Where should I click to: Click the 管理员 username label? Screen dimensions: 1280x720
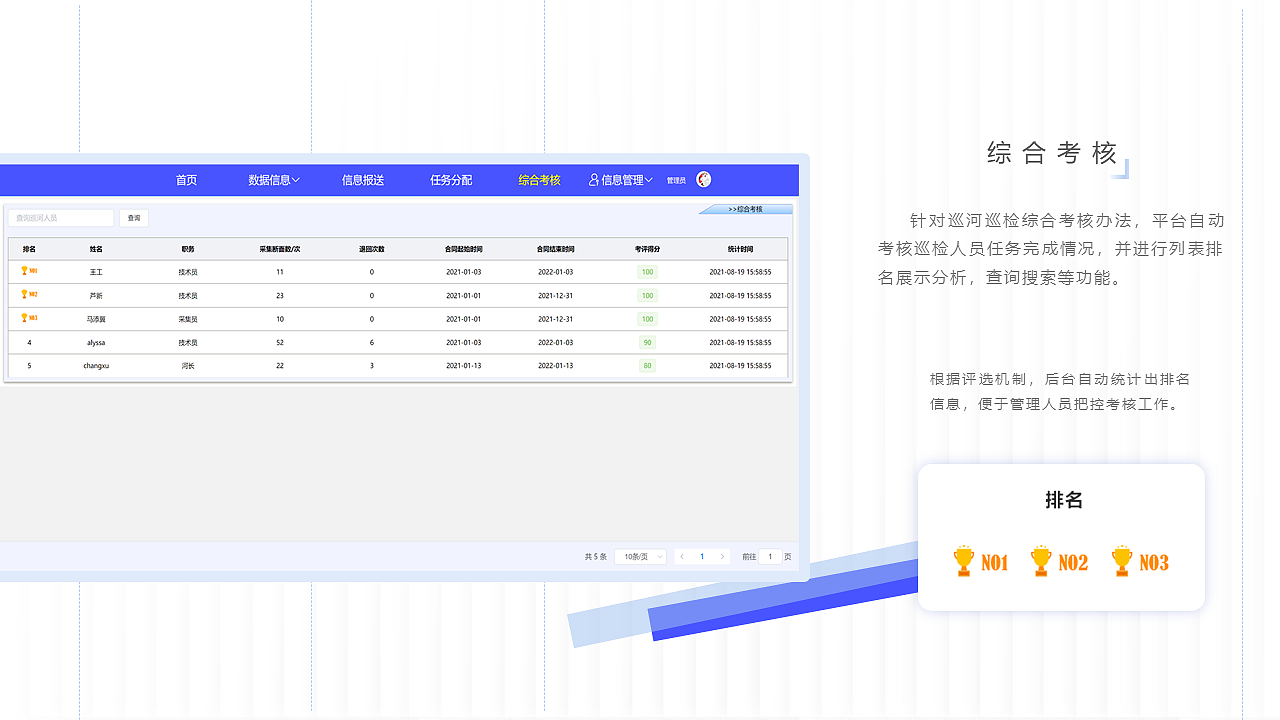point(676,181)
